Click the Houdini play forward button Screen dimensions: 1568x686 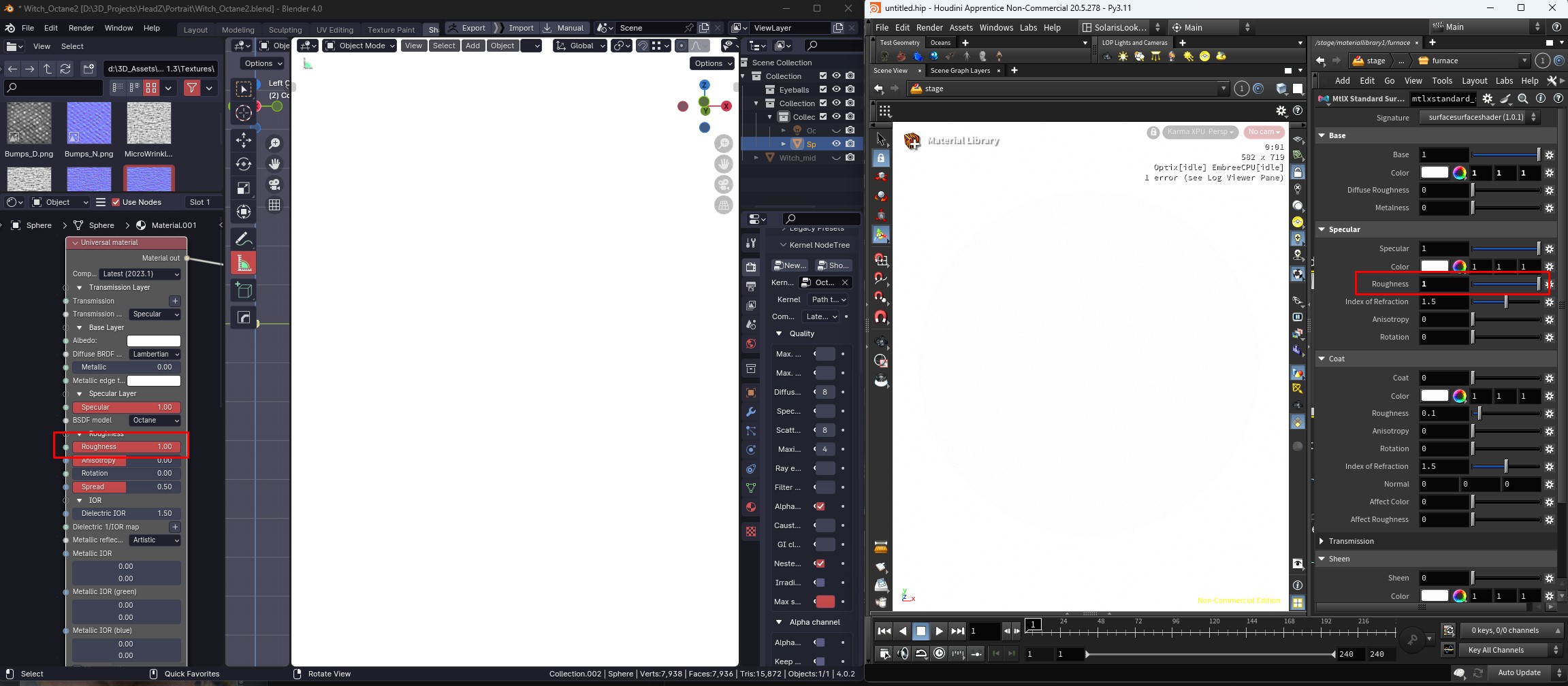click(939, 631)
